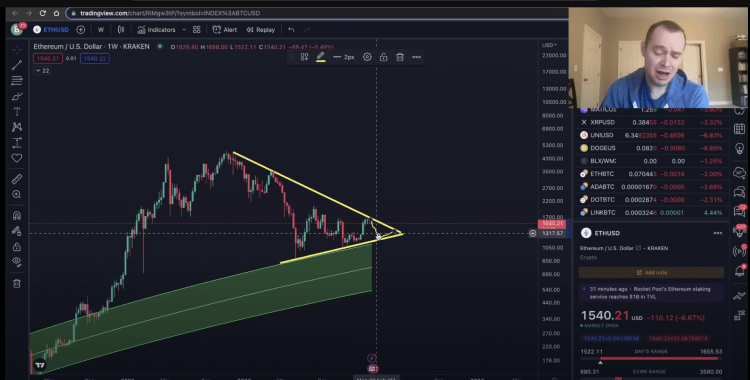Select ETHBTC in the watchlist
The height and width of the screenshot is (380, 750).
coord(651,174)
